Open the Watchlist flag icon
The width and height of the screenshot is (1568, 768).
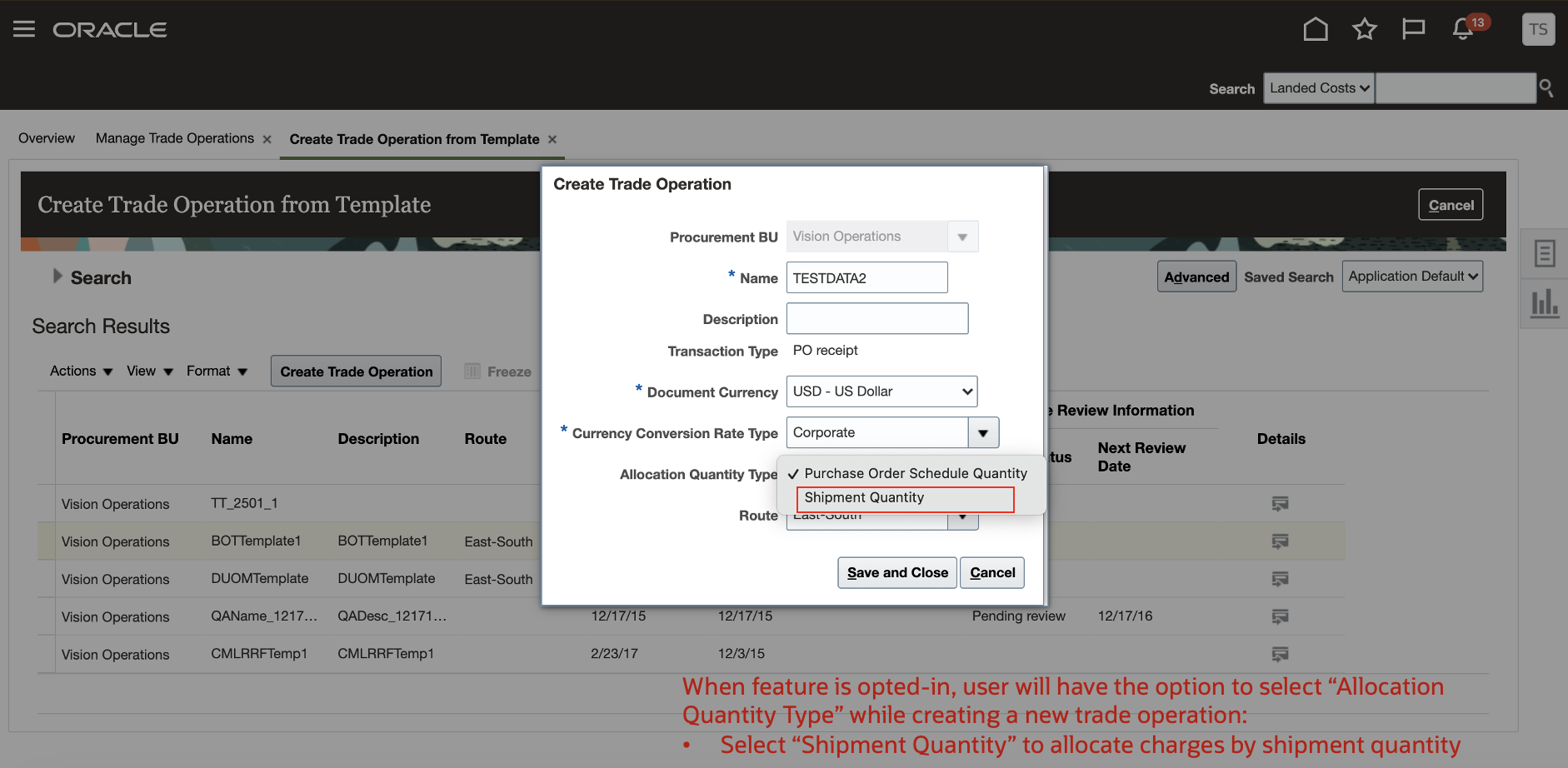pyautogui.click(x=1413, y=29)
